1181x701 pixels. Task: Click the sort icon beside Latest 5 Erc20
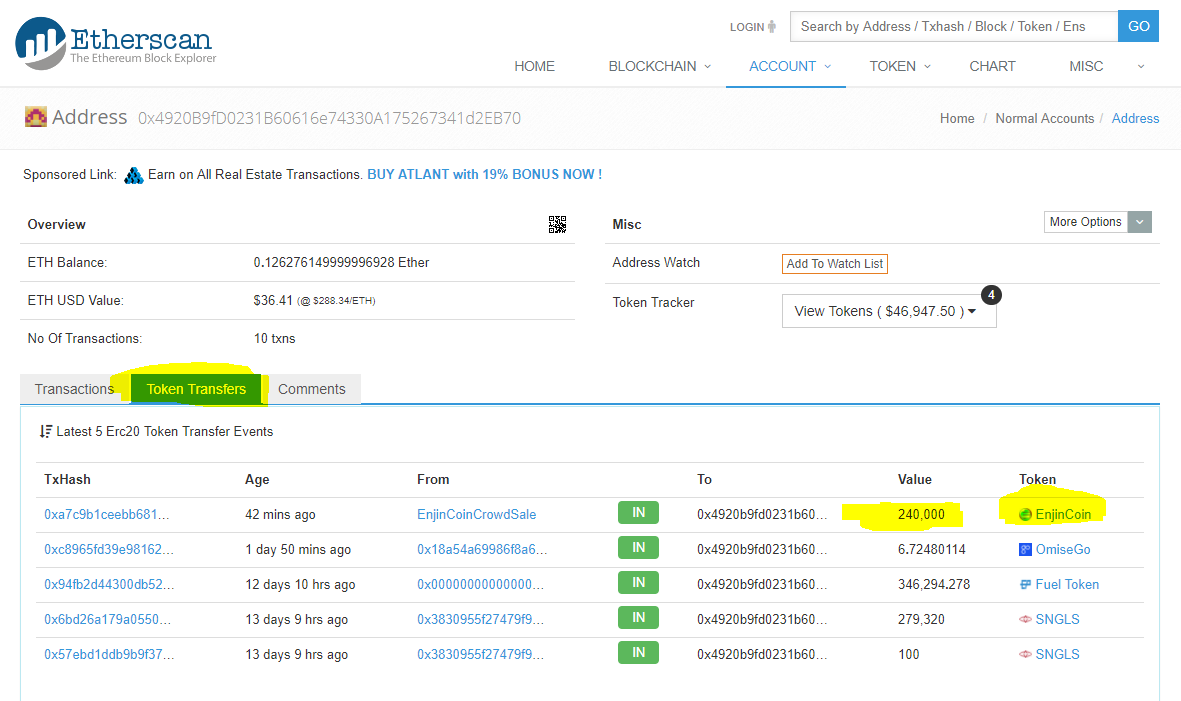46,431
